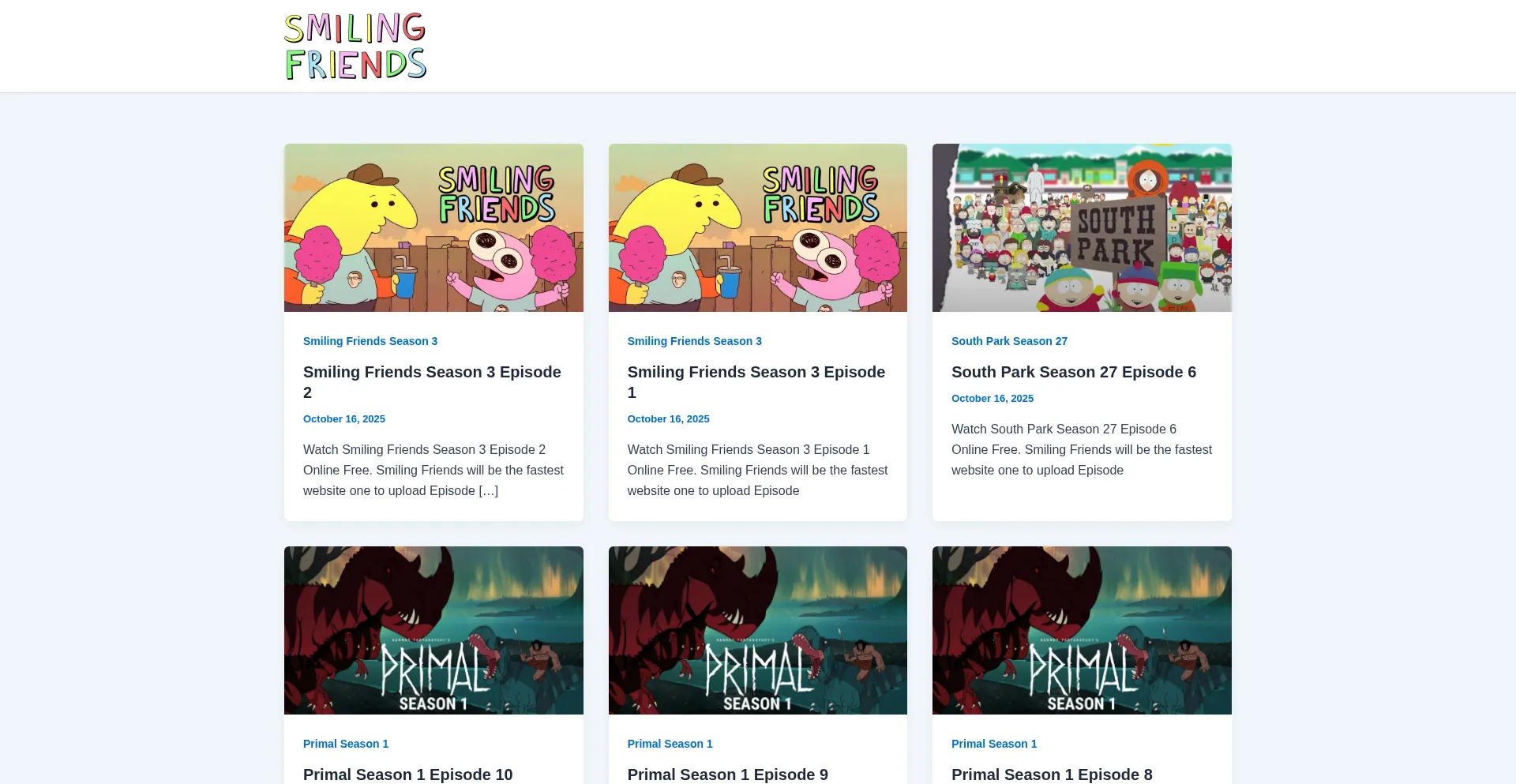The image size is (1516, 784).
Task: Open the 'Smiling Friends Season 3 Episode 1' title
Action: coord(756,382)
